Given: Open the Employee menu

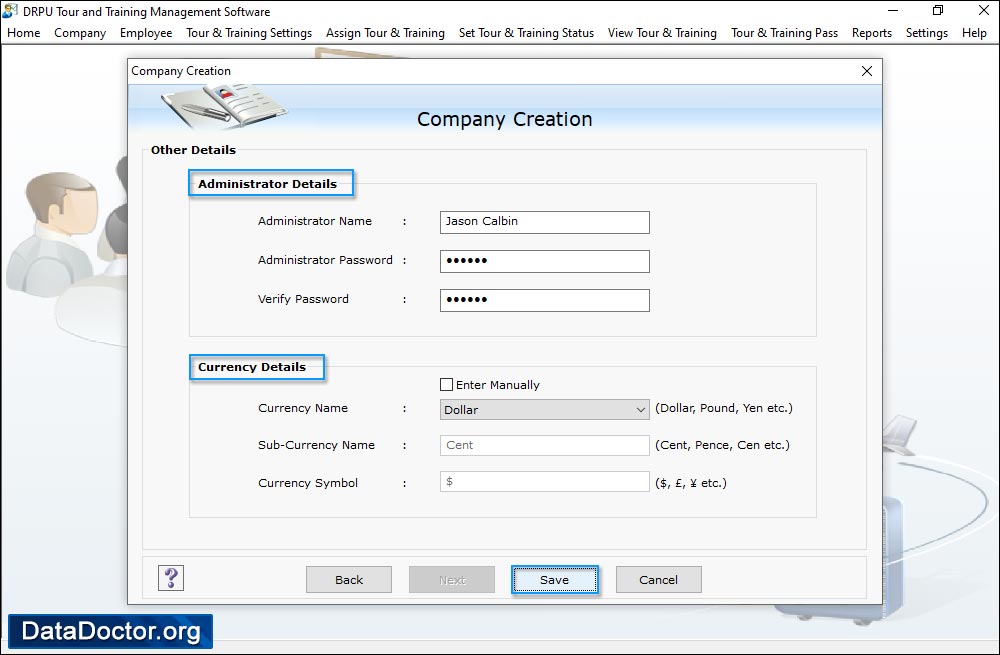Looking at the screenshot, I should pyautogui.click(x=146, y=33).
